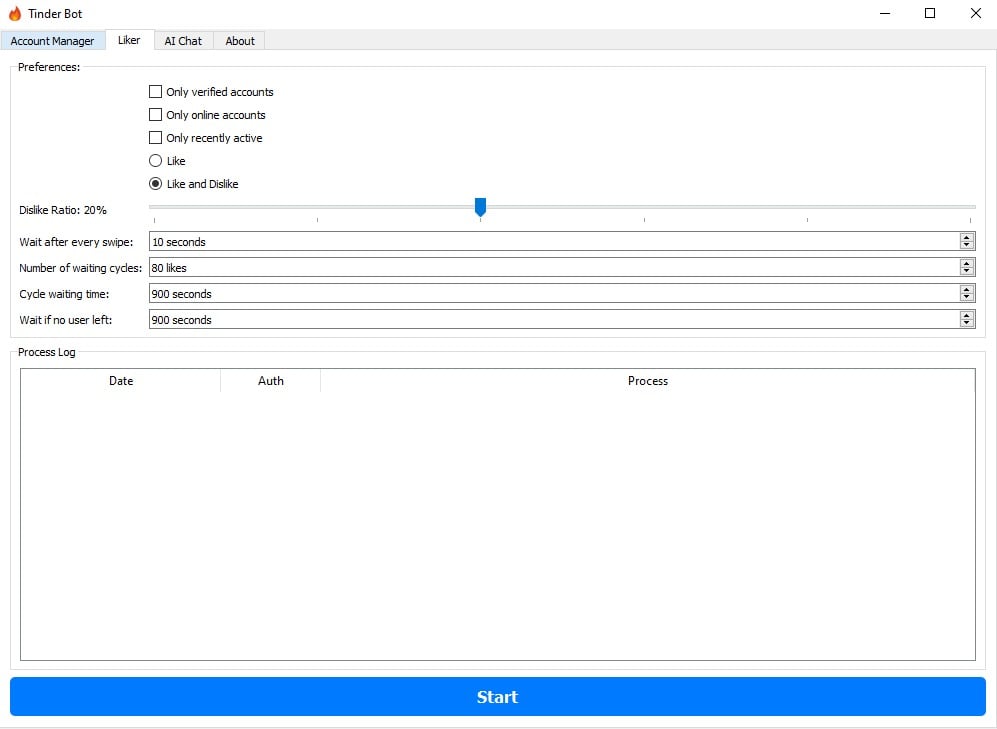Image resolution: width=997 pixels, height=729 pixels.
Task: Click the Wait if no user left field
Action: click(562, 320)
